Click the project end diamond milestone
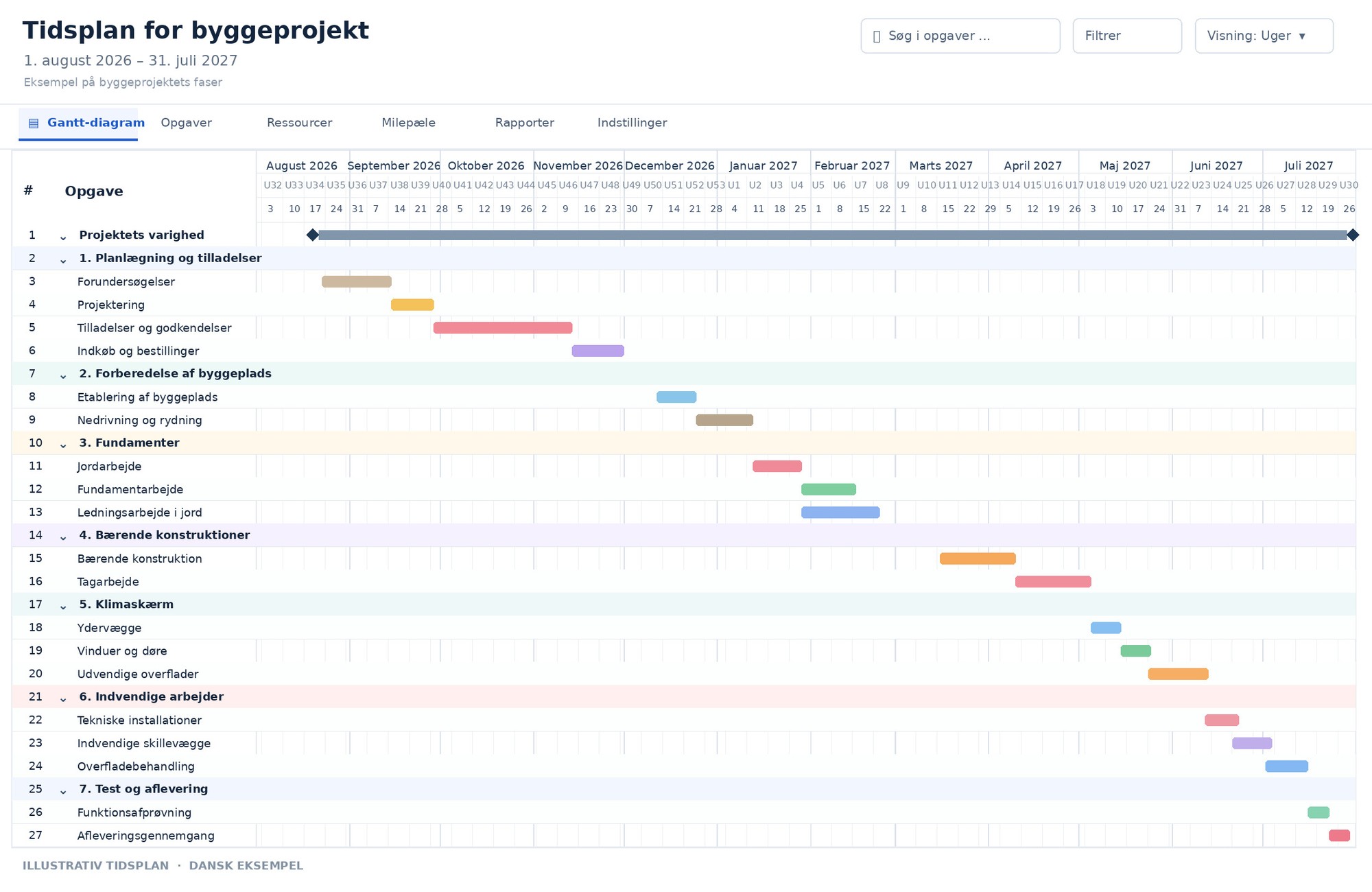Image resolution: width=1372 pixels, height=892 pixels. 1353,235
